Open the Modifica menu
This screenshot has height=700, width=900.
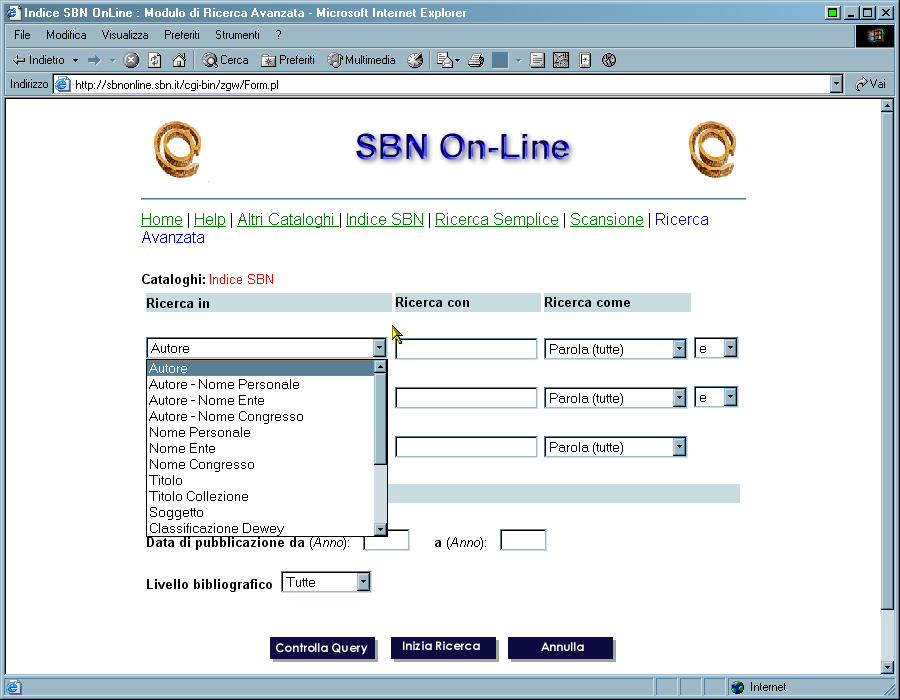(66, 35)
